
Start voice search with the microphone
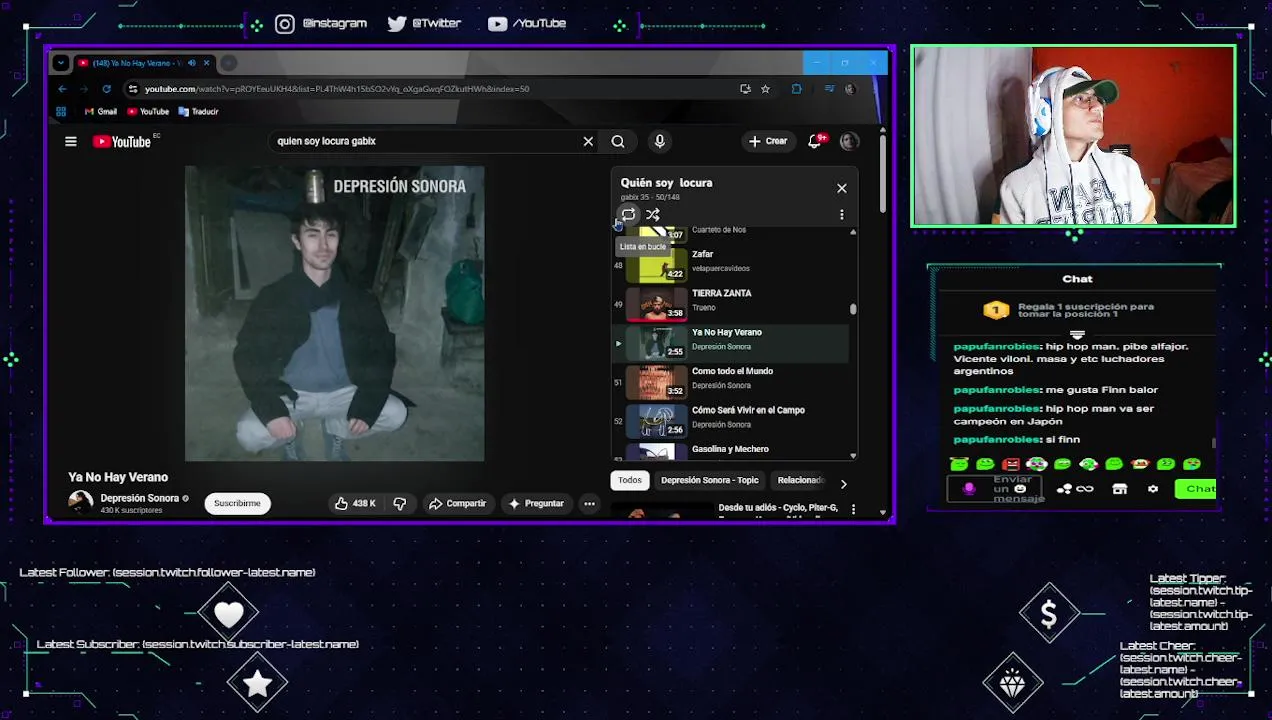coord(659,141)
